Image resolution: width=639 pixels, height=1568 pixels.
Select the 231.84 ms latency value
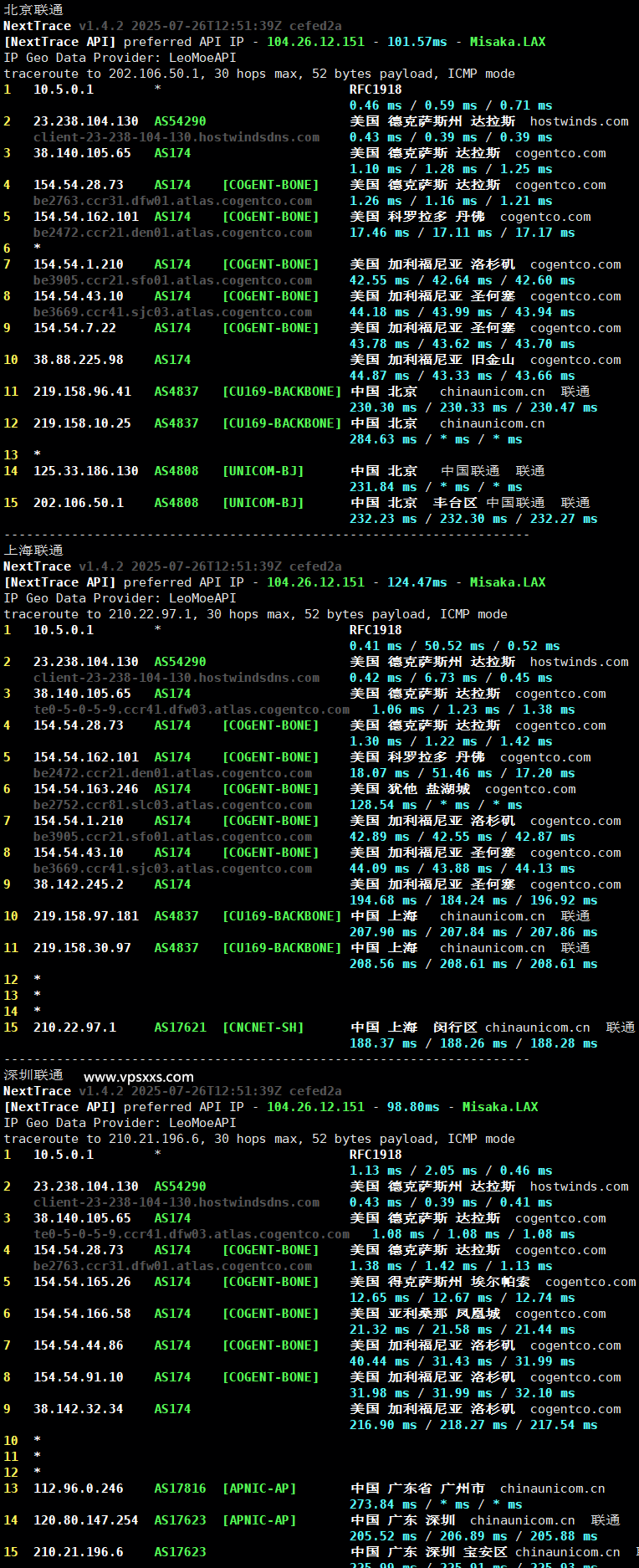(383, 487)
